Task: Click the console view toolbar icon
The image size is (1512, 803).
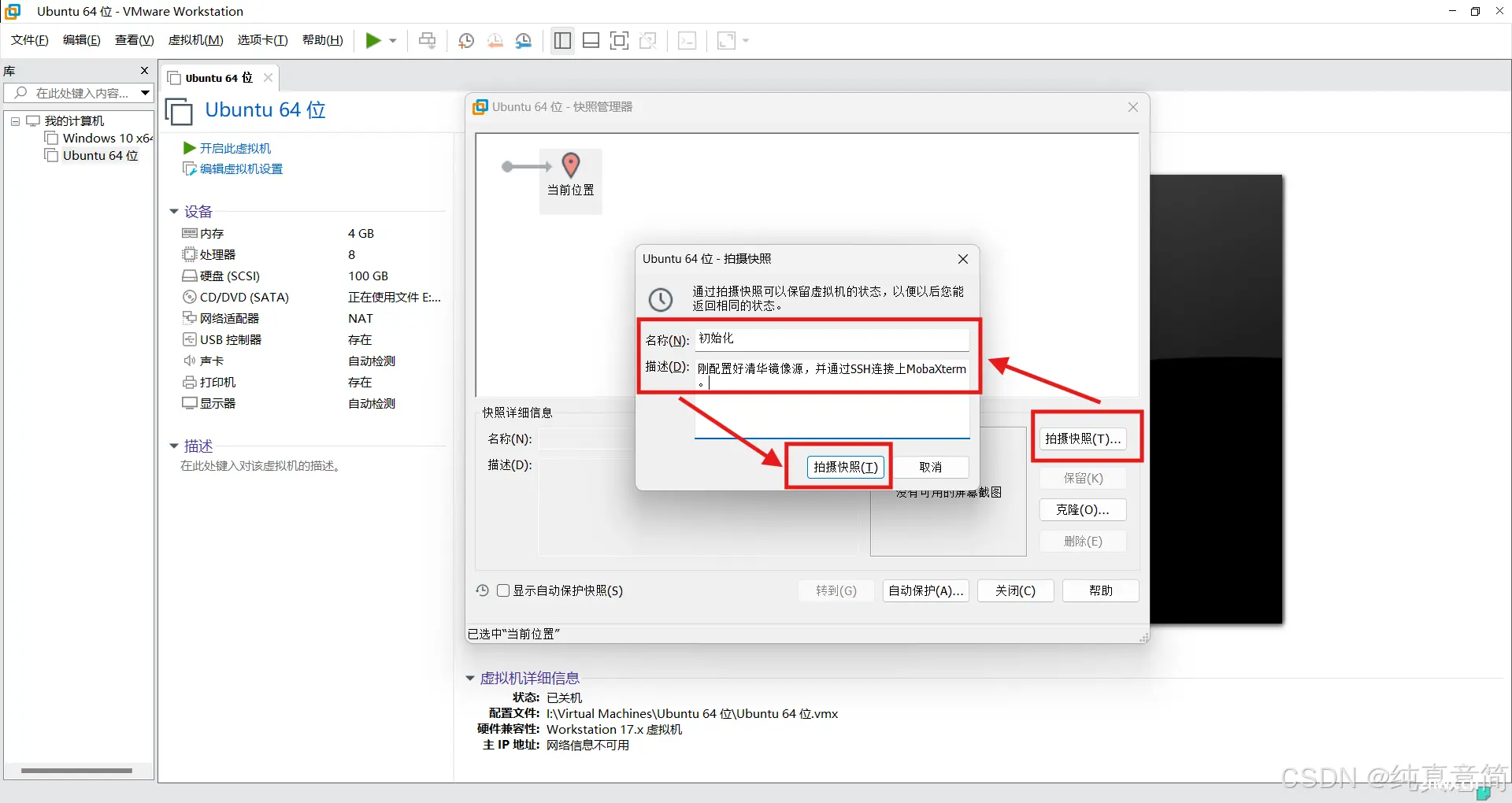Action: (687, 41)
